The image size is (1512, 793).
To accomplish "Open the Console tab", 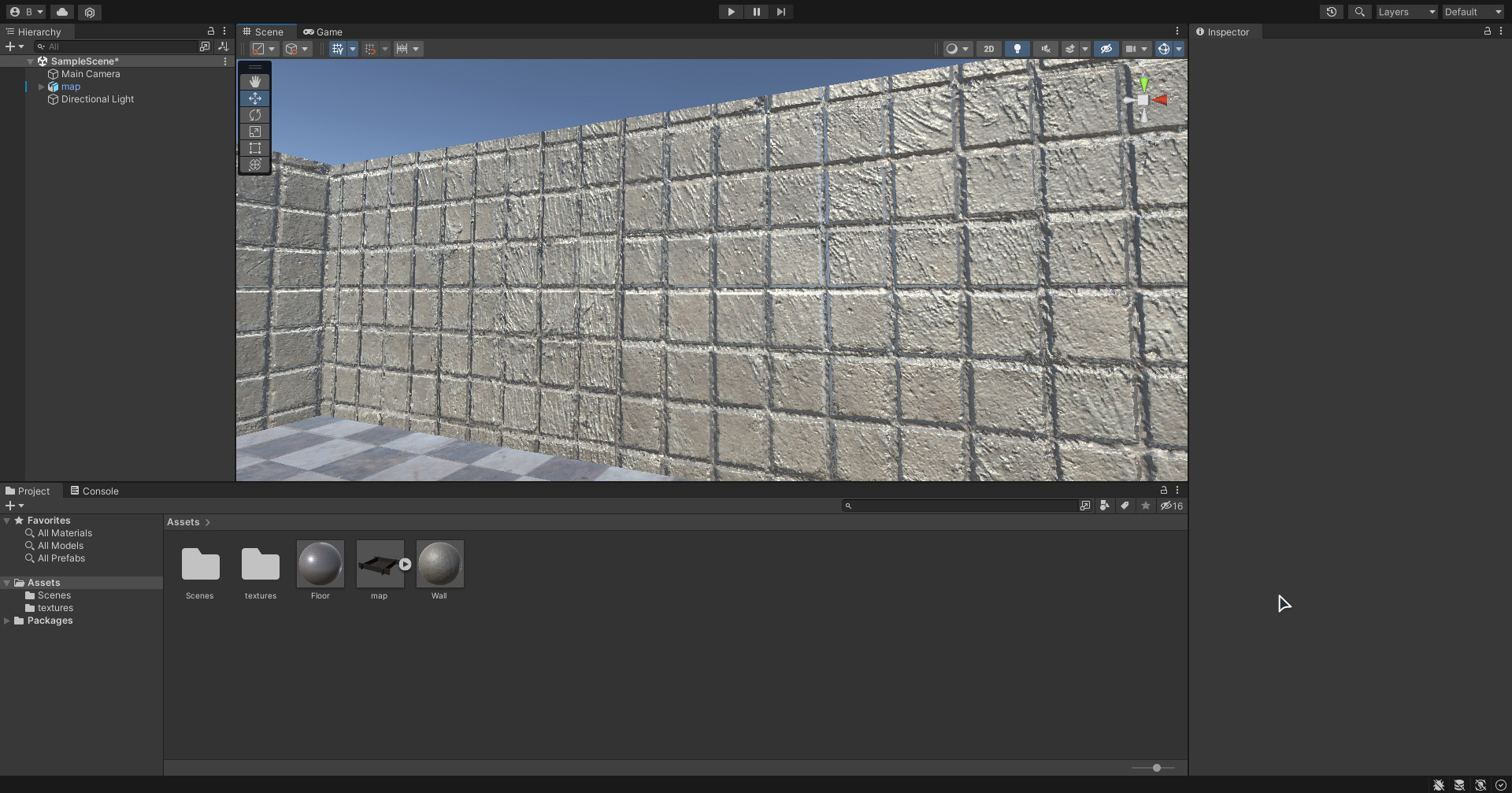I will [x=94, y=491].
